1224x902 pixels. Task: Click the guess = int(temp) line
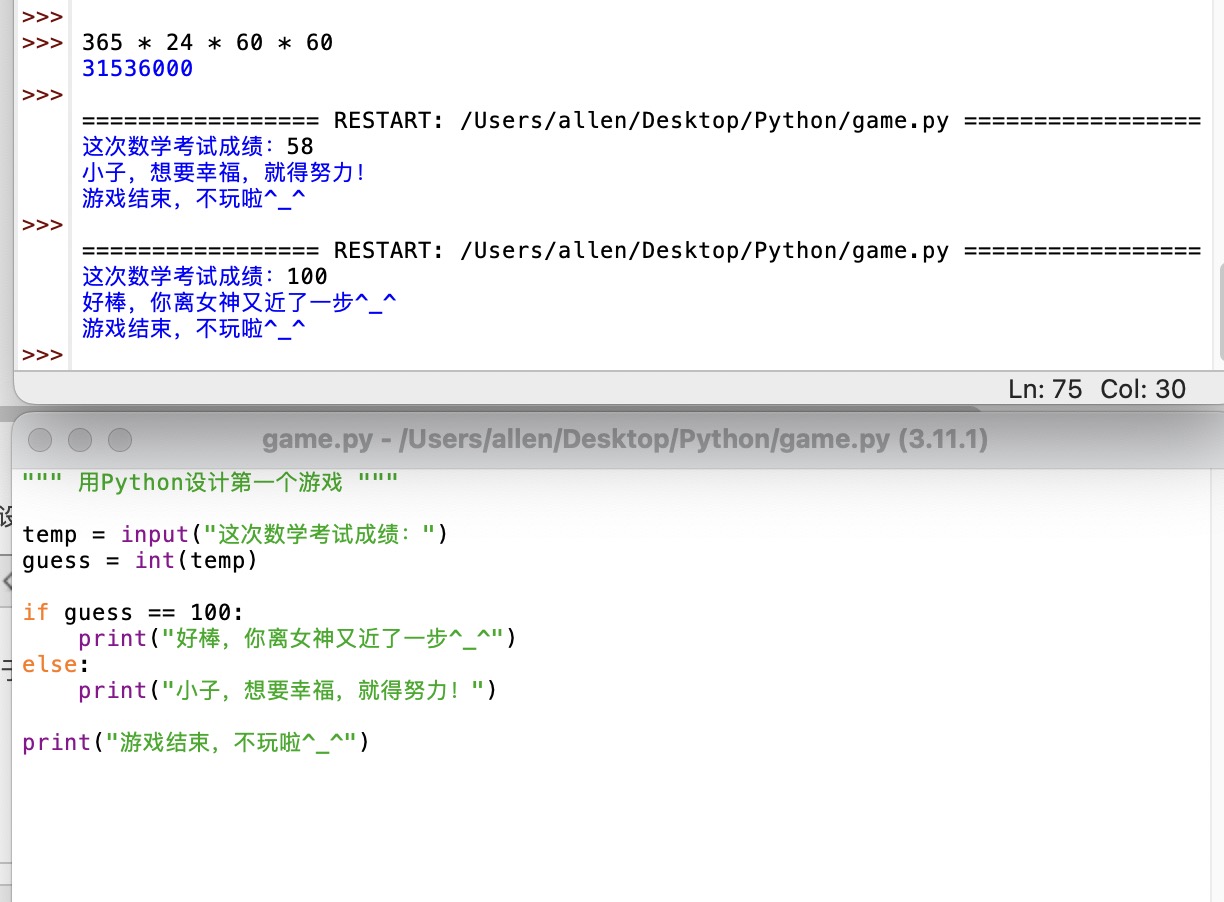pyautogui.click(x=140, y=561)
